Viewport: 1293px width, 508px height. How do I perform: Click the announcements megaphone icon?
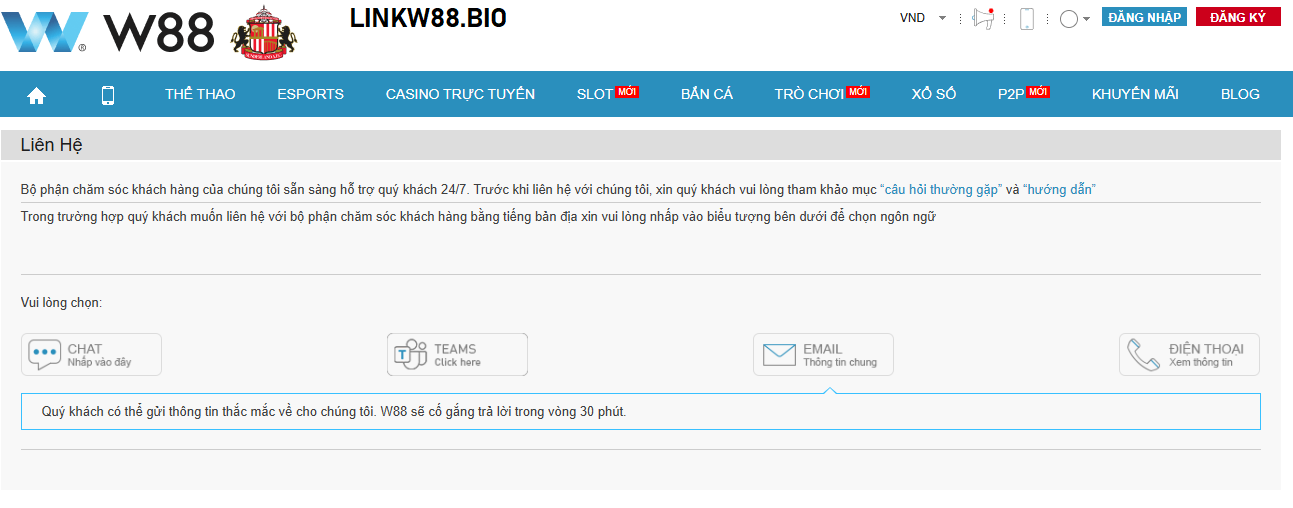pos(983,18)
